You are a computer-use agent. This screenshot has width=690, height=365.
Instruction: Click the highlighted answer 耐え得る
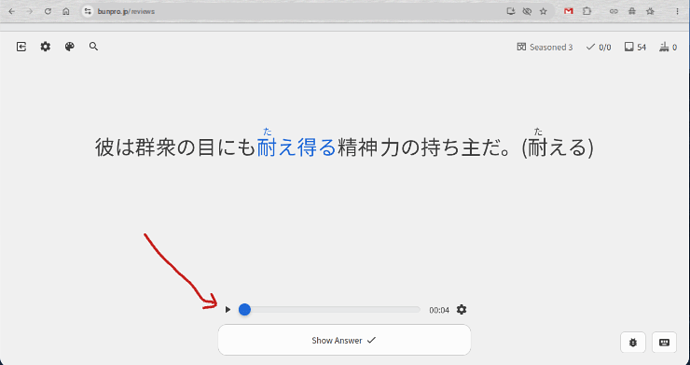pyautogui.click(x=296, y=147)
